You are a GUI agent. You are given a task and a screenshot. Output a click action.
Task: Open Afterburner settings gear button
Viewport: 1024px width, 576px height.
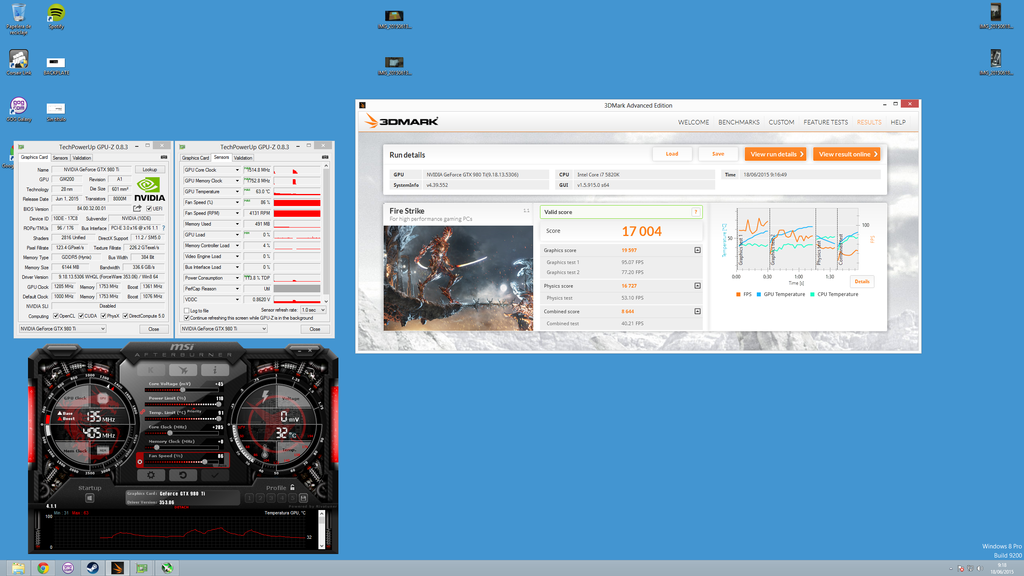point(151,475)
